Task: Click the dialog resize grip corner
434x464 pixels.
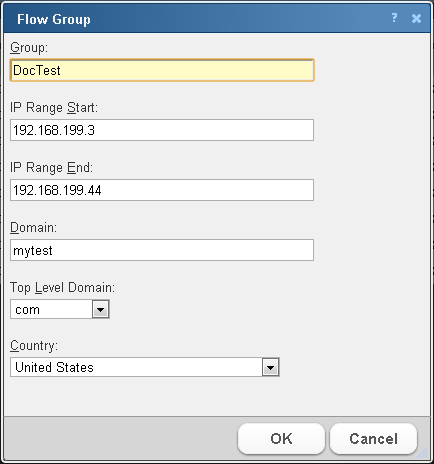Action: (424, 453)
